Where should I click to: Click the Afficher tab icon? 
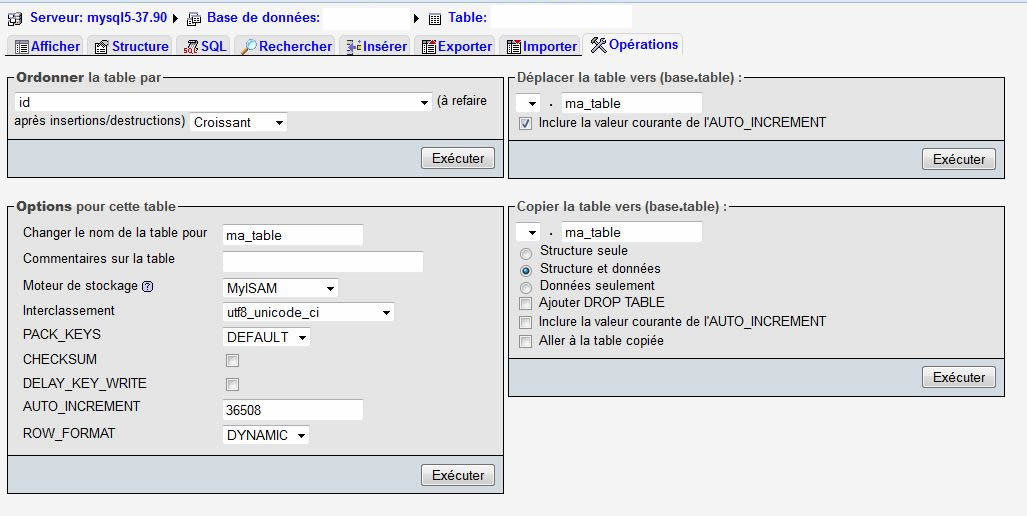pyautogui.click(x=21, y=47)
